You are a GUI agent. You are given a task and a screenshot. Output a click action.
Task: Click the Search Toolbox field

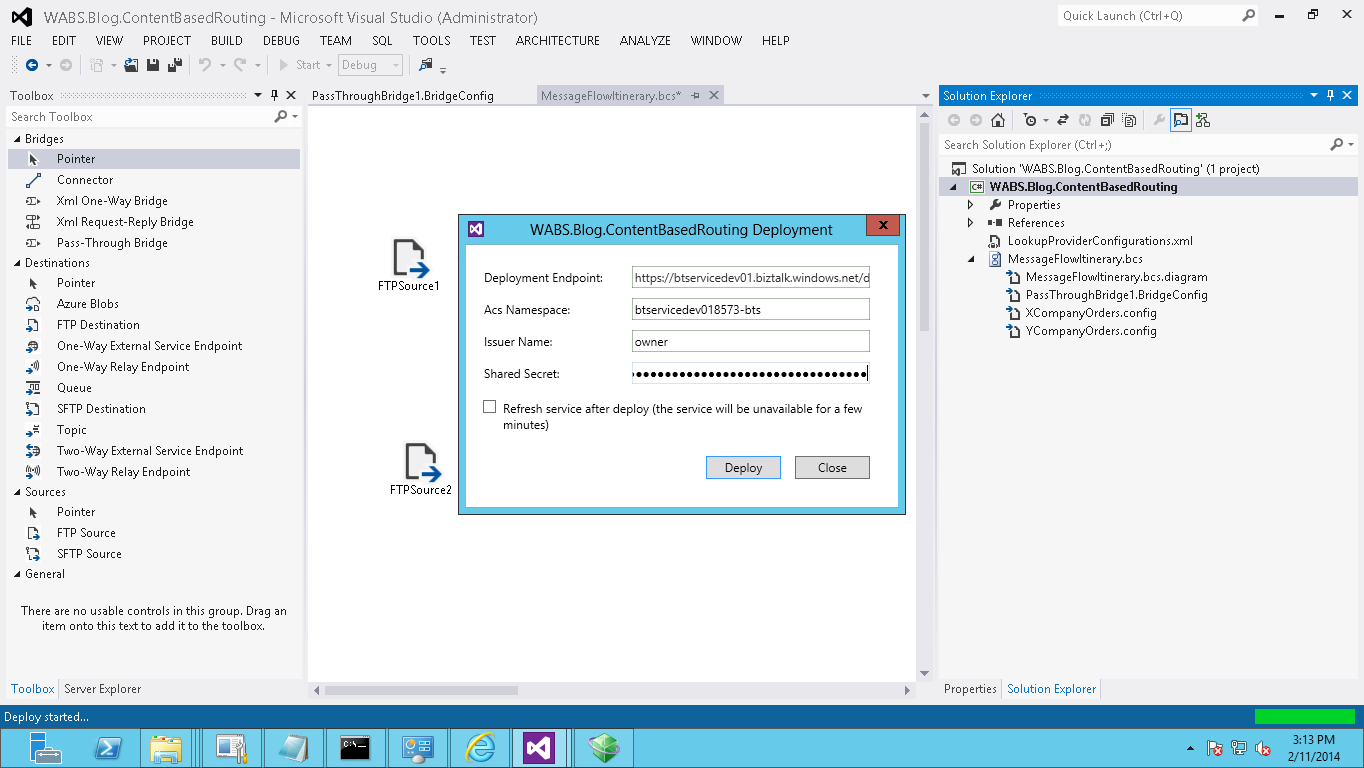tap(140, 117)
